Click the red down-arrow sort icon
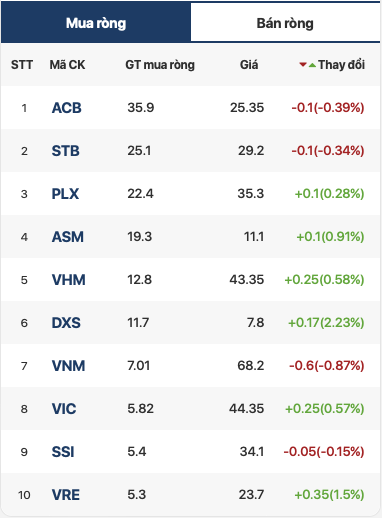This screenshot has width=382, height=518. [303, 65]
